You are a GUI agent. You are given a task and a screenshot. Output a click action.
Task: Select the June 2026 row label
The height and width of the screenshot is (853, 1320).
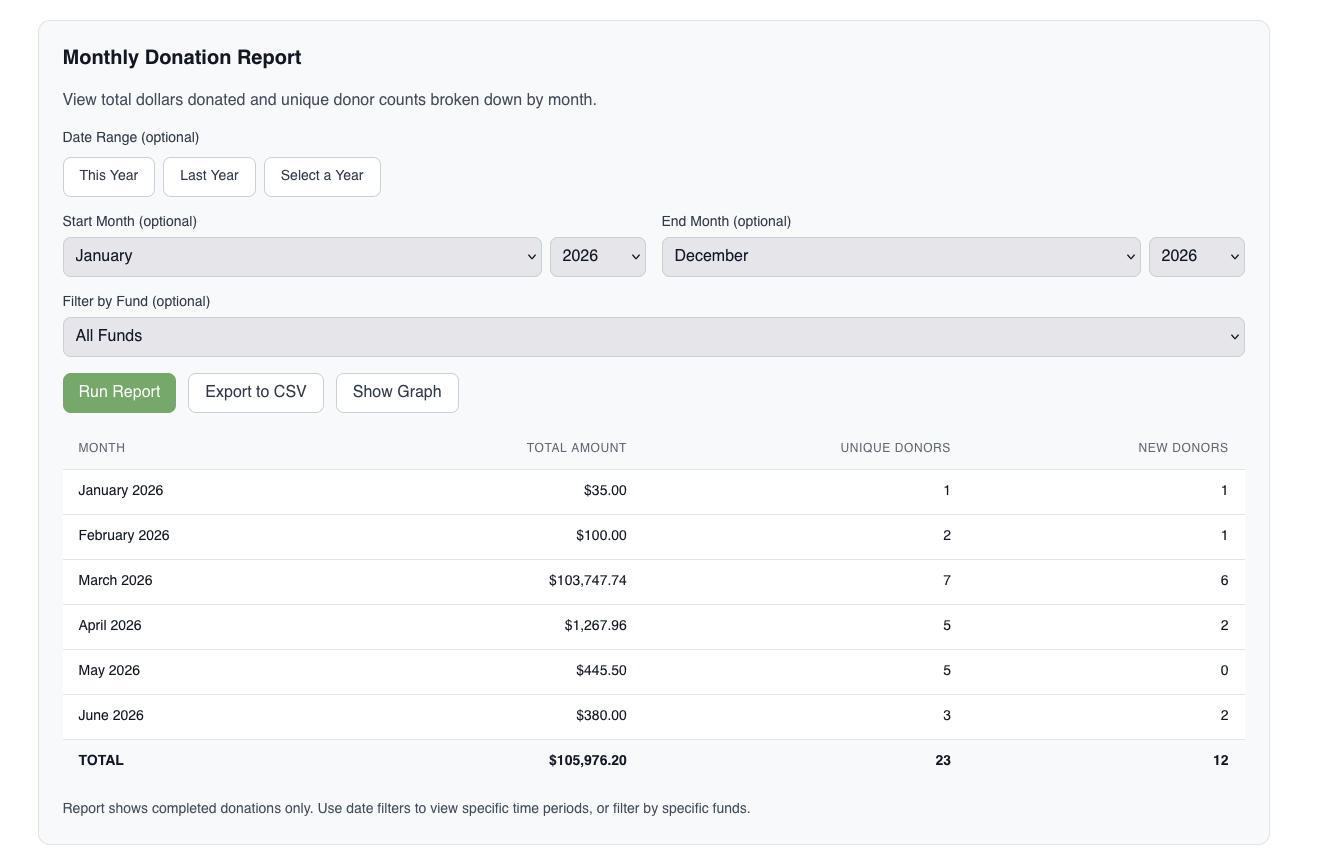coord(111,716)
